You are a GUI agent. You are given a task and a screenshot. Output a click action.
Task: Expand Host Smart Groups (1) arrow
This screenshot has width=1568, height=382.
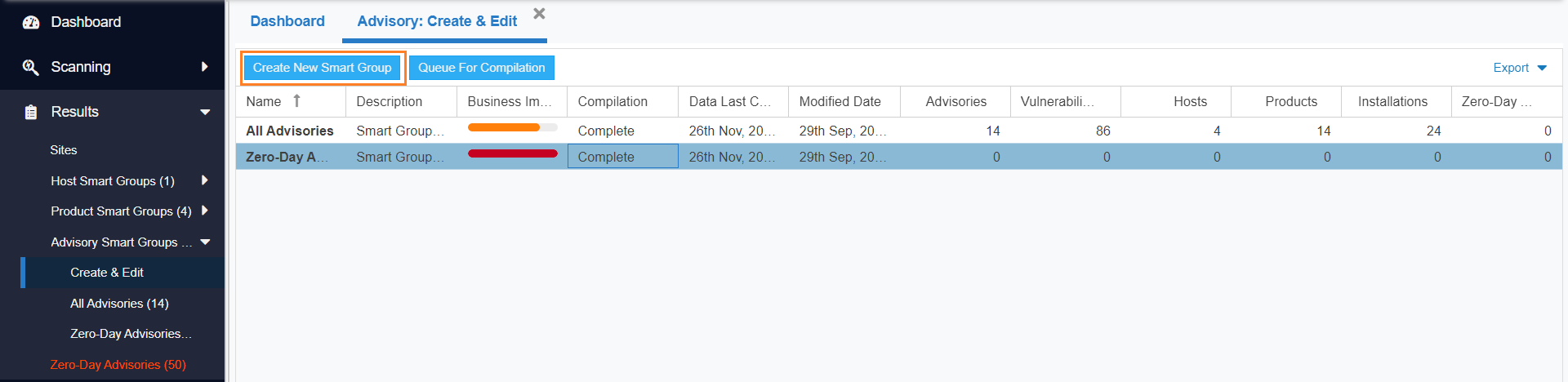coord(204,180)
